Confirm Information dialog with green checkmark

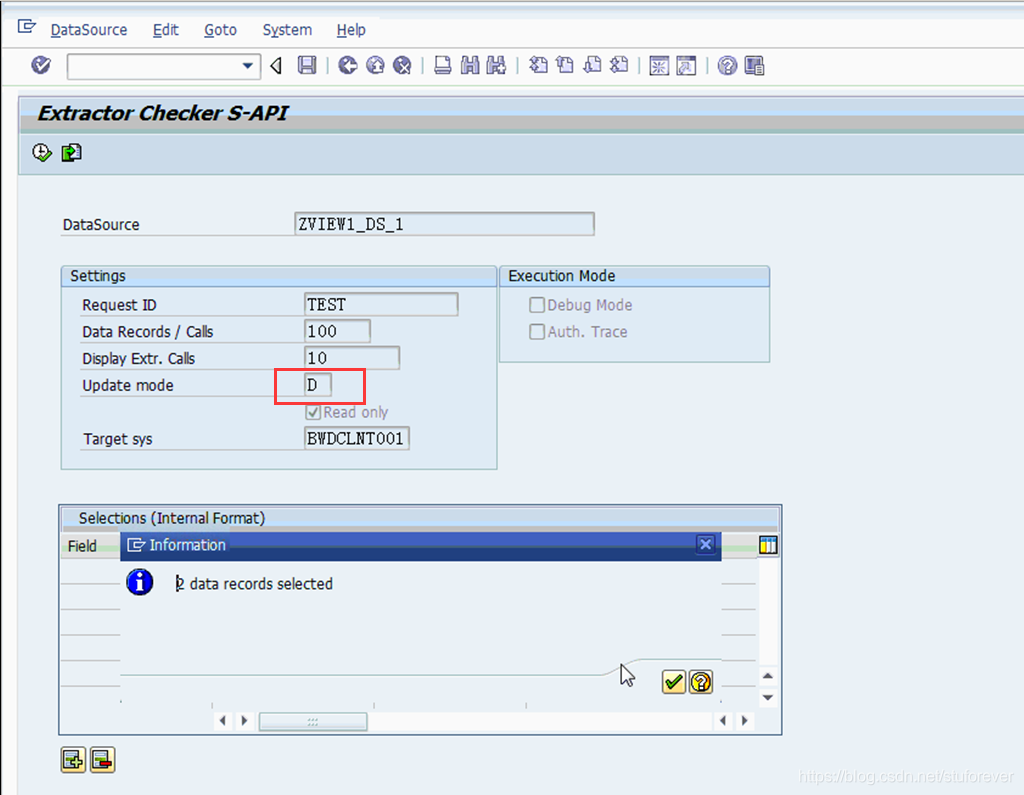pos(673,682)
